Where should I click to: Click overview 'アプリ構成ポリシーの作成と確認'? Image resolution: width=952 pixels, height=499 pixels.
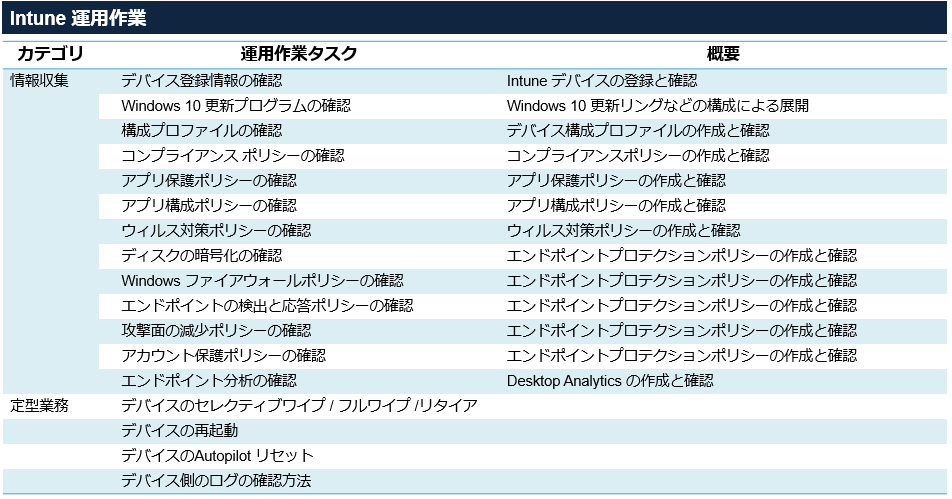(x=616, y=205)
